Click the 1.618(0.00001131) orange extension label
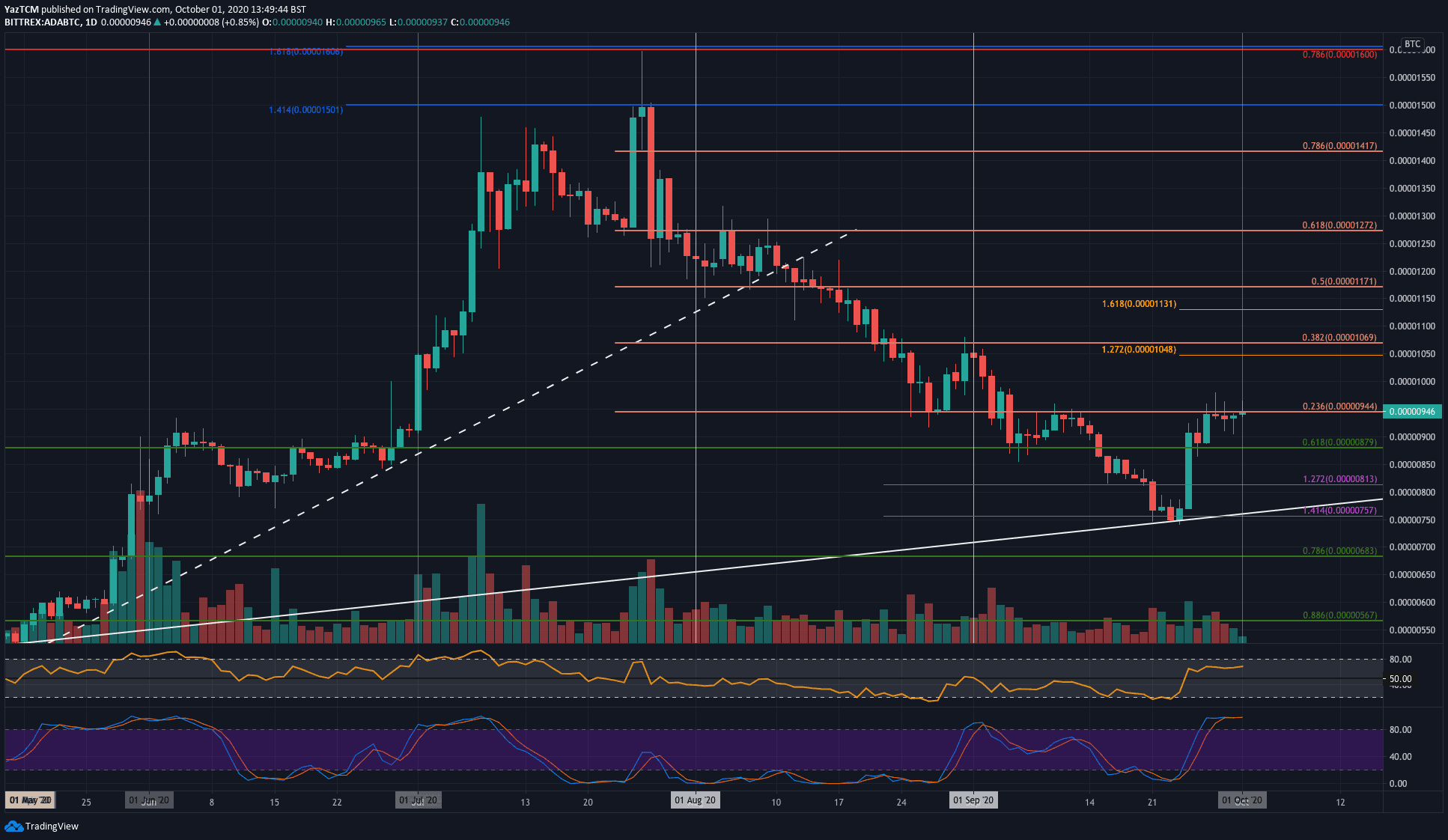1448x840 pixels. pos(1139,304)
